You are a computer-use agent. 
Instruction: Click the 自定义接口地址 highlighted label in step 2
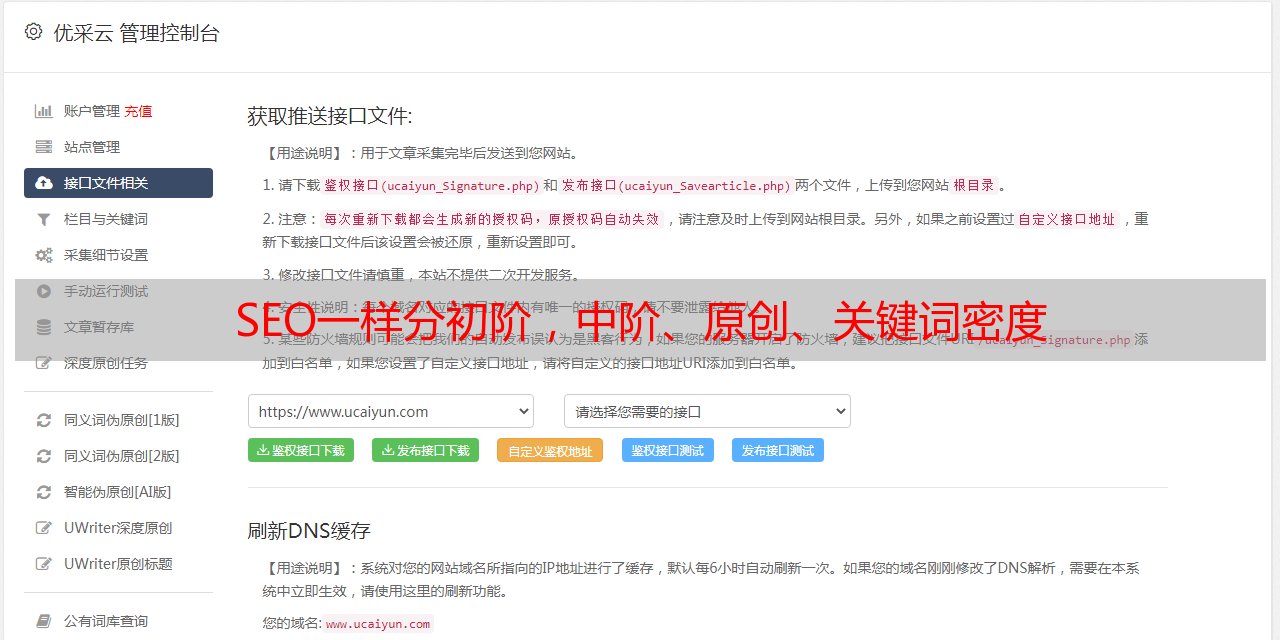click(1067, 219)
